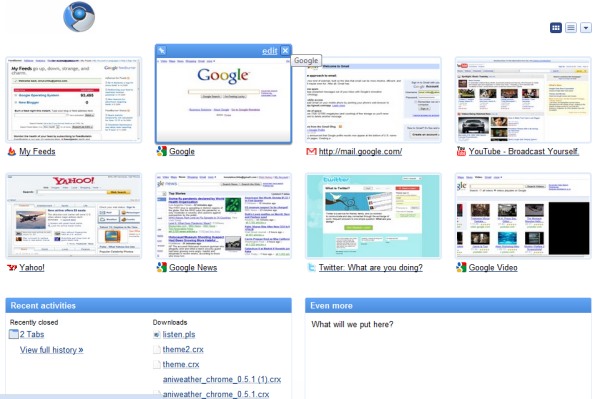Click the "What will we put here?" text

click(352, 324)
